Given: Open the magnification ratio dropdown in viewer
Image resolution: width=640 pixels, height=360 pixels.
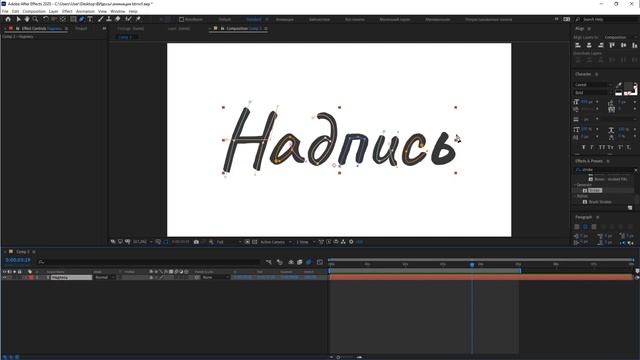Looking at the screenshot, I should click(x=143, y=242).
